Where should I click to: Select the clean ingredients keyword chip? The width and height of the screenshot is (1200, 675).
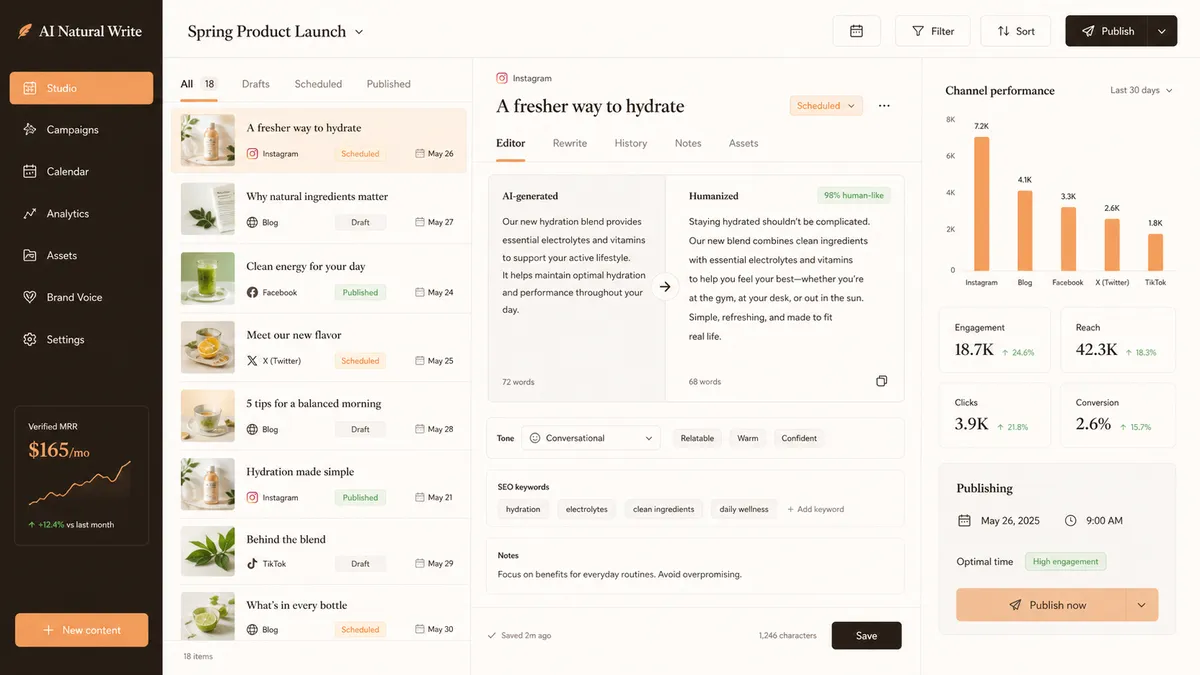click(x=664, y=509)
